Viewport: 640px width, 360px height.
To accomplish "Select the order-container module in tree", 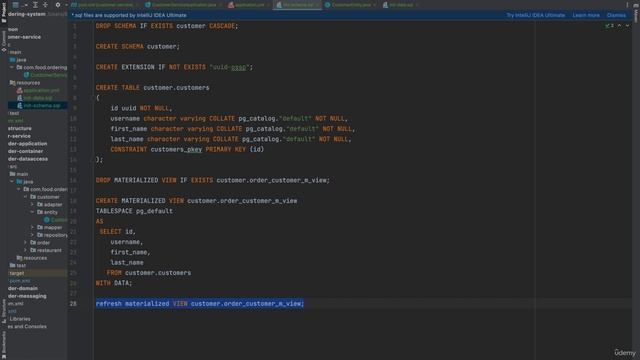I will click(25, 151).
